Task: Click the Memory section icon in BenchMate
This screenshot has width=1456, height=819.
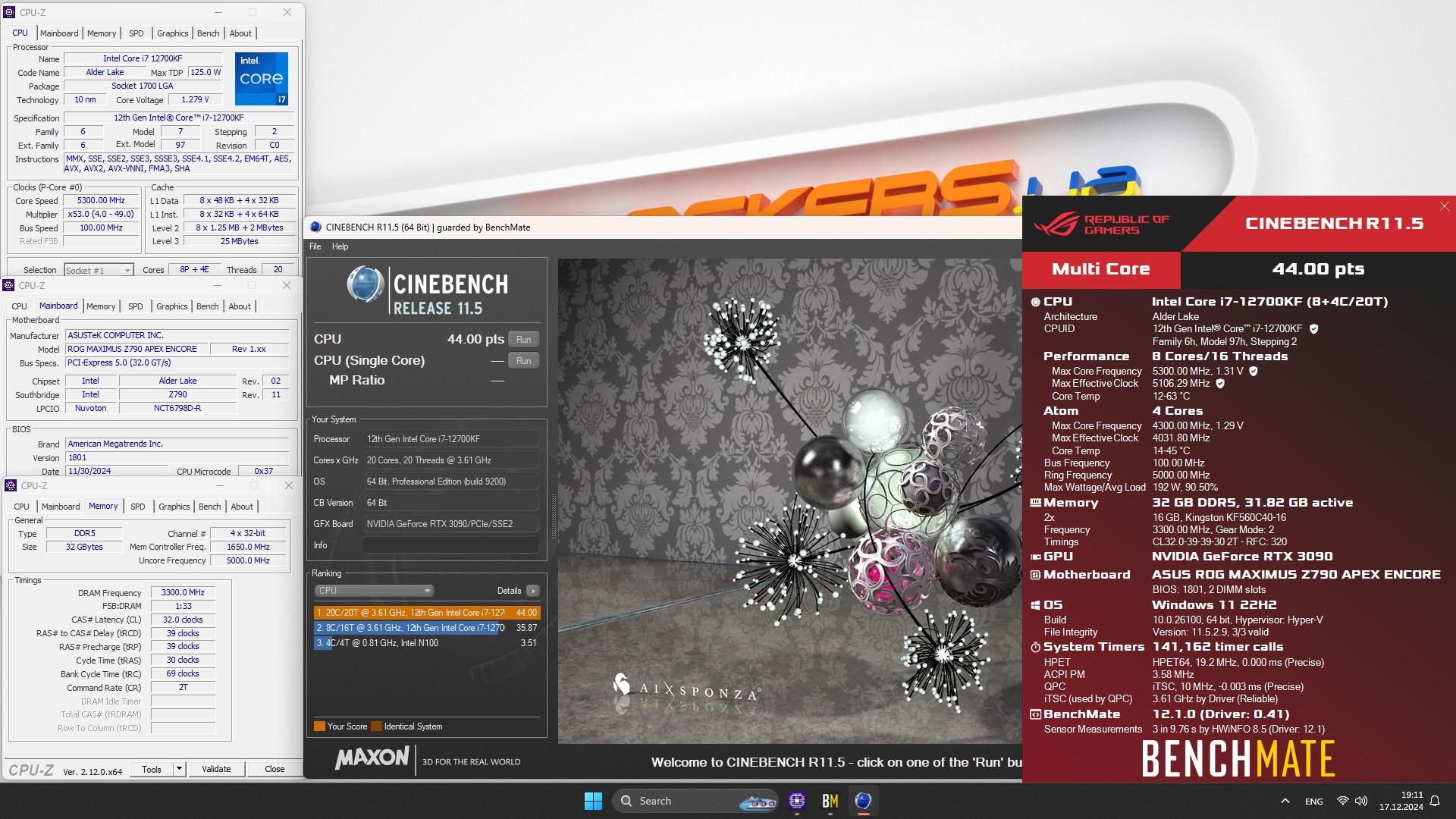Action: (x=1035, y=503)
